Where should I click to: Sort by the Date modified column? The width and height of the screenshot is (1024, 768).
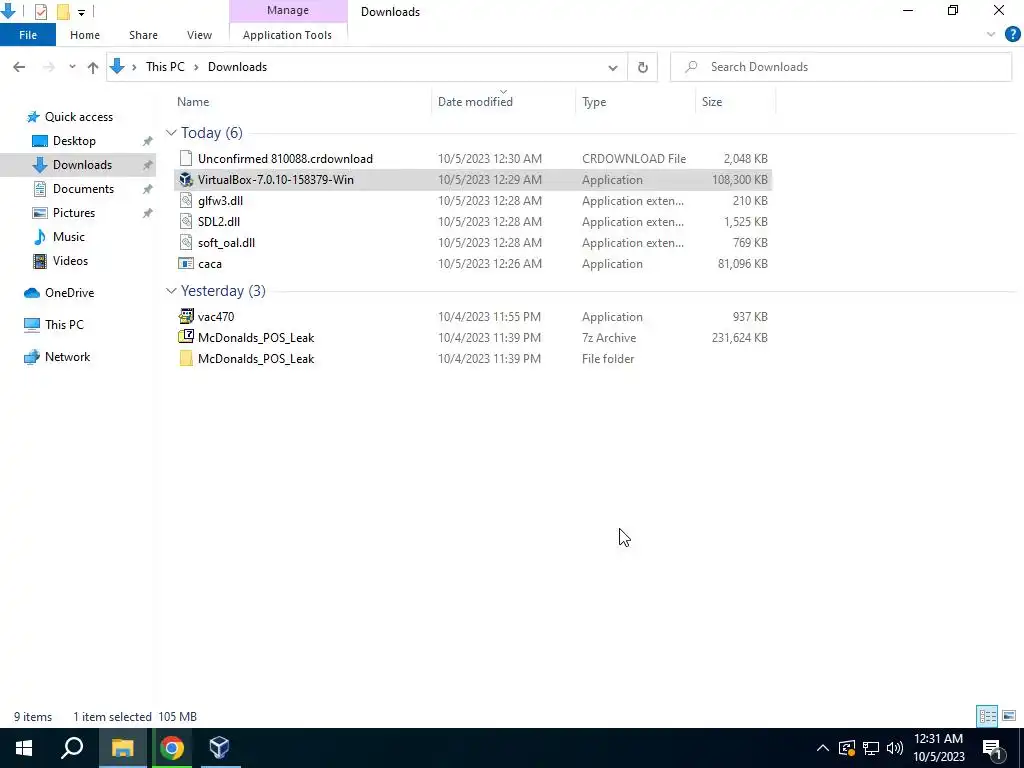475,102
